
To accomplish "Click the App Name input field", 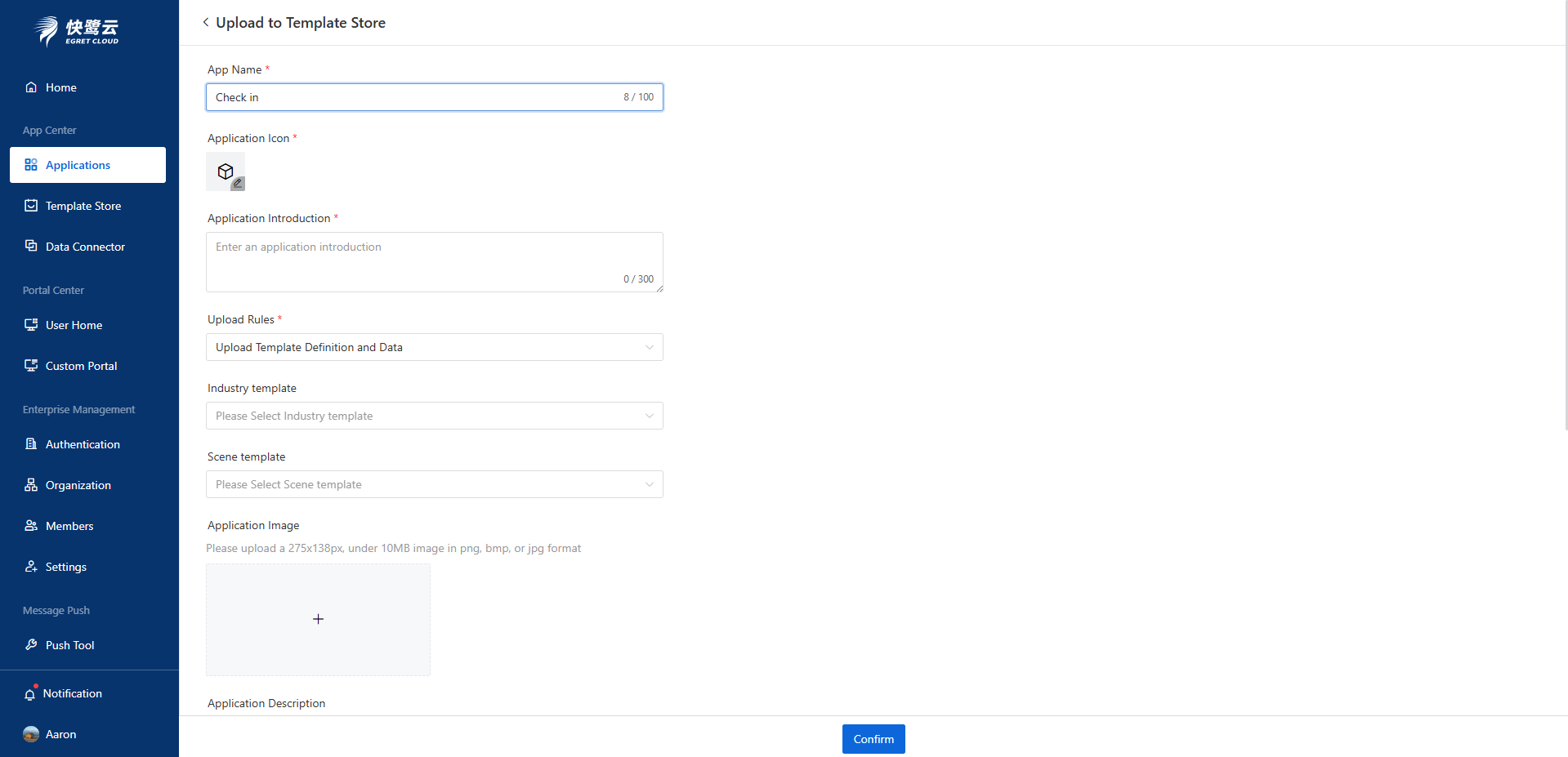I will click(x=413, y=97).
